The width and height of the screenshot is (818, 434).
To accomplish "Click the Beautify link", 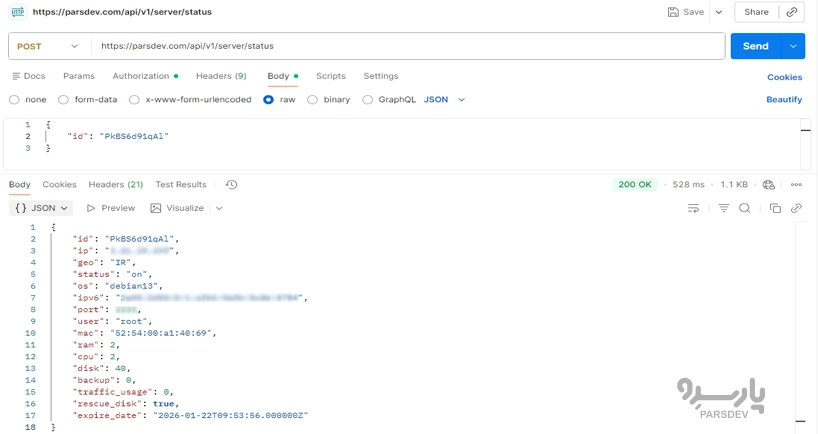I will coord(784,100).
